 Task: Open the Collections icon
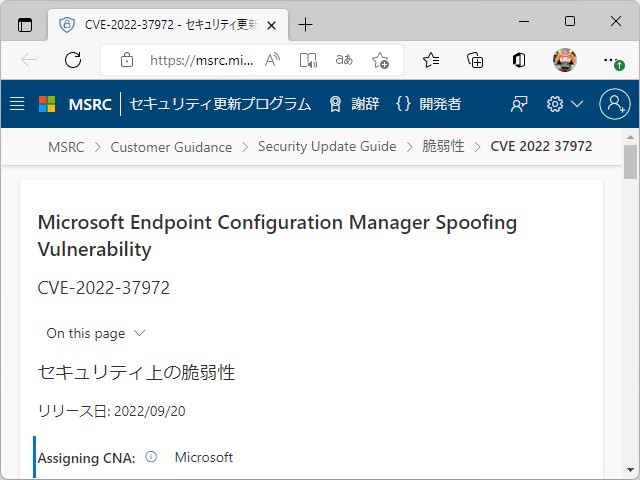pyautogui.click(x=475, y=60)
